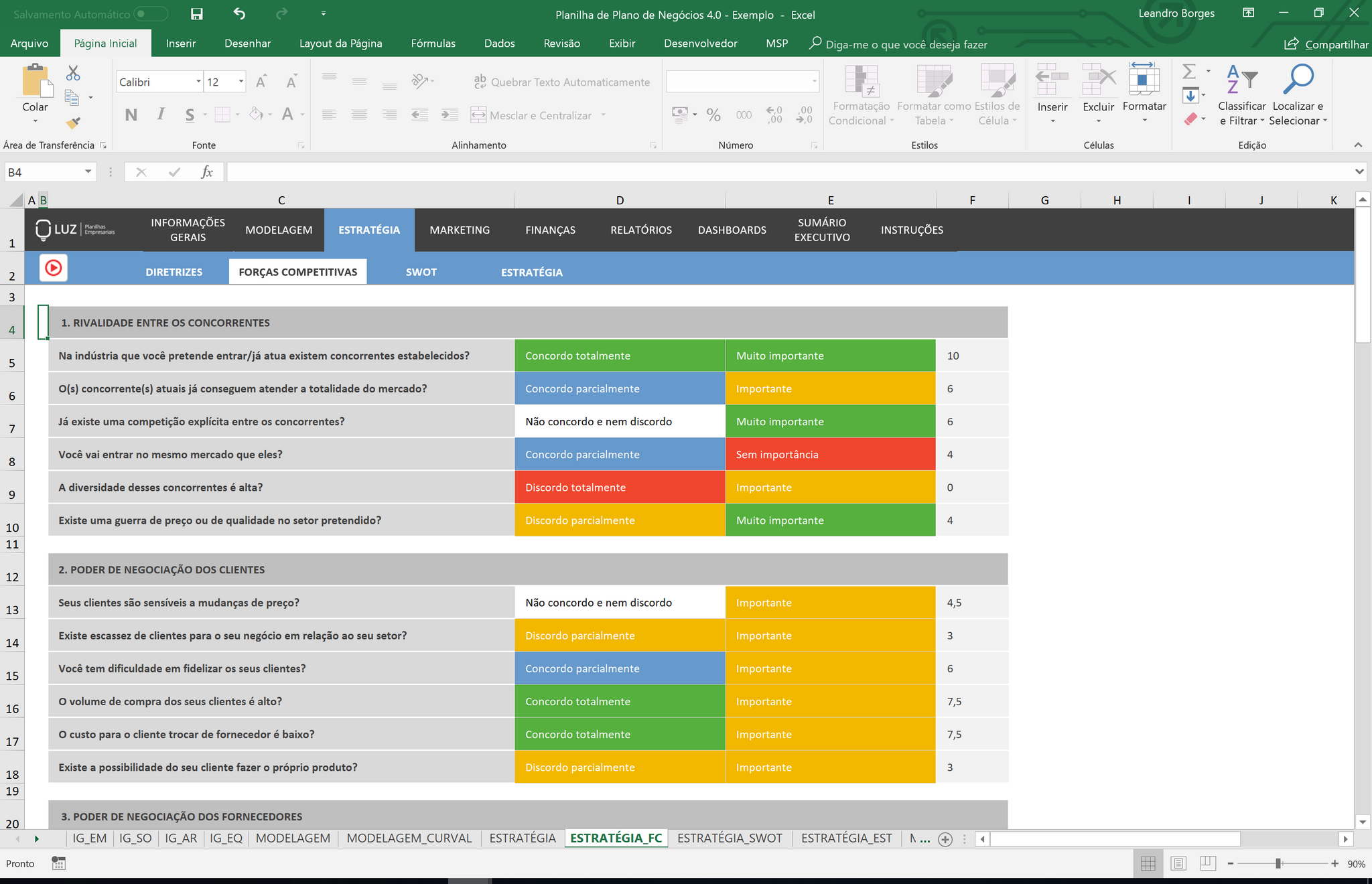Go to the SWOT section link
The width and height of the screenshot is (1372, 884).
pyautogui.click(x=421, y=272)
